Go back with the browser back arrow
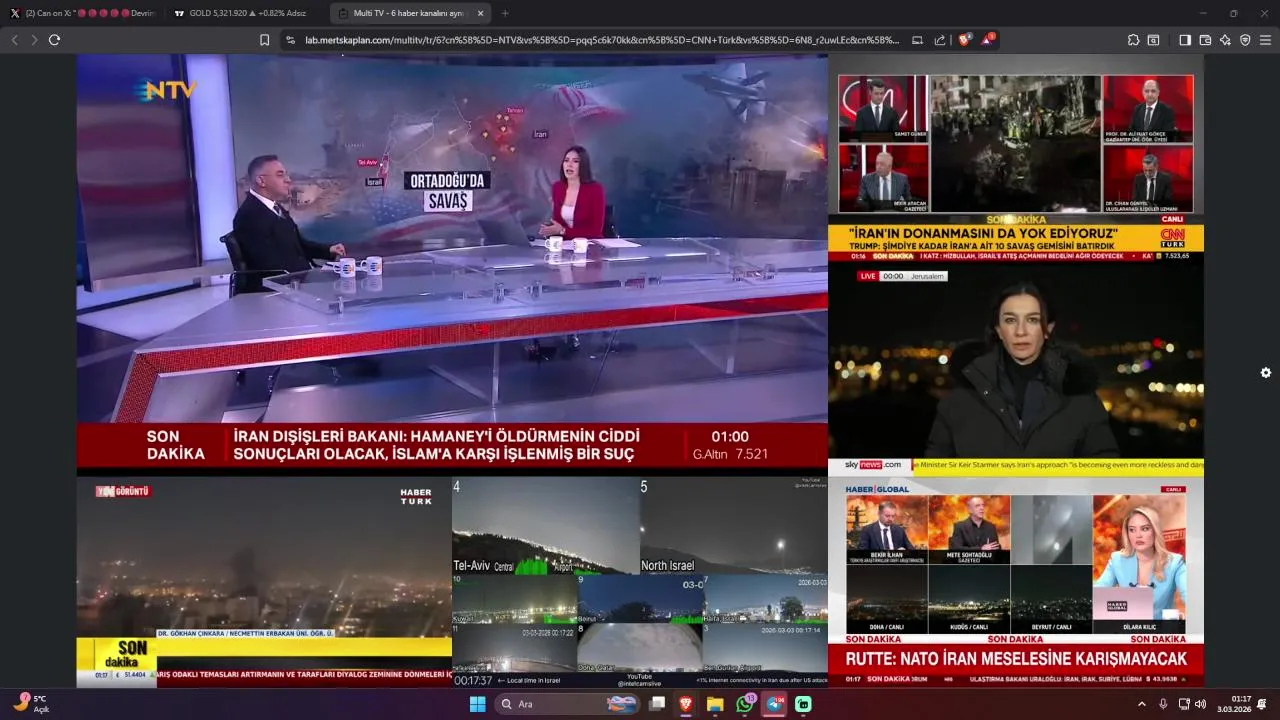 (x=14, y=40)
